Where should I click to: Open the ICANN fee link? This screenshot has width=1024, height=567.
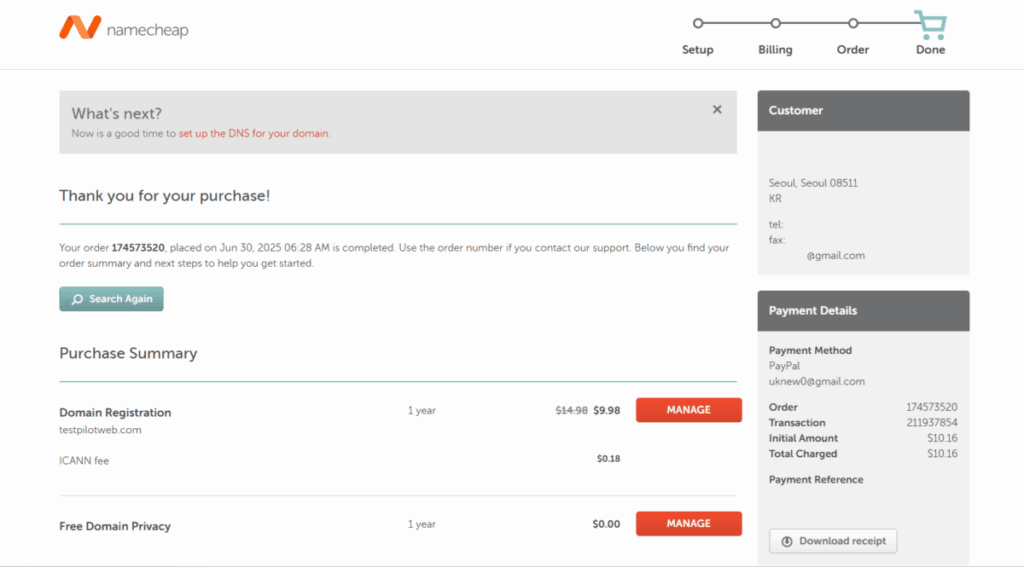coord(84,461)
